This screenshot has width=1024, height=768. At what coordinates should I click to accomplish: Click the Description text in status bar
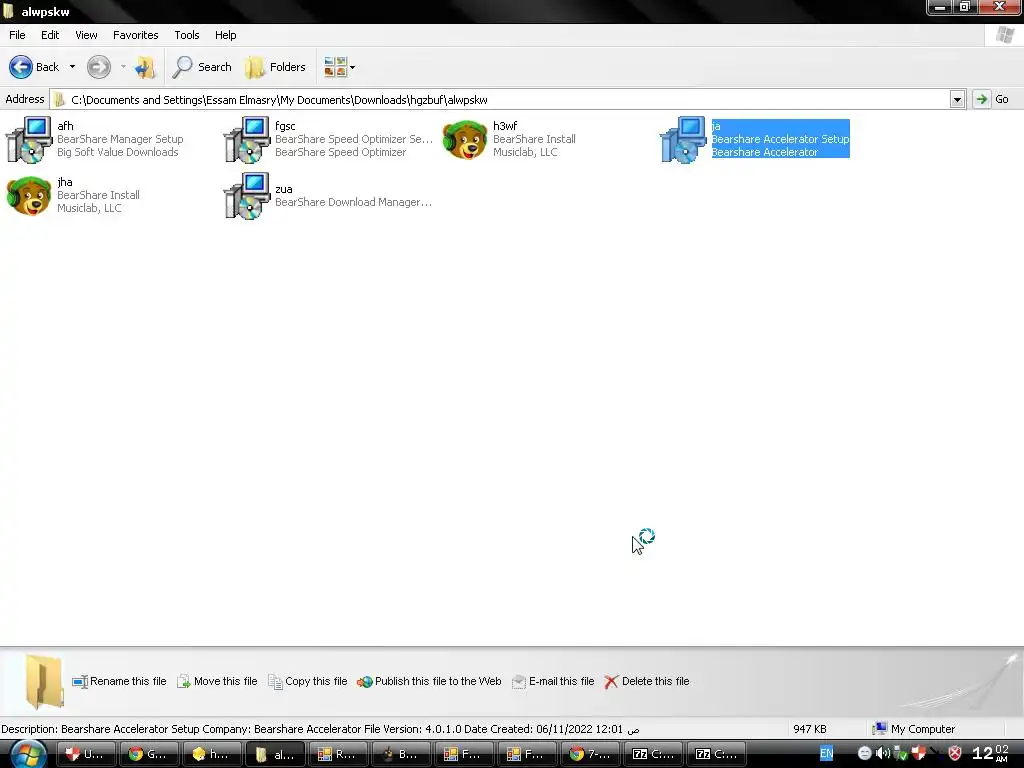(320, 729)
